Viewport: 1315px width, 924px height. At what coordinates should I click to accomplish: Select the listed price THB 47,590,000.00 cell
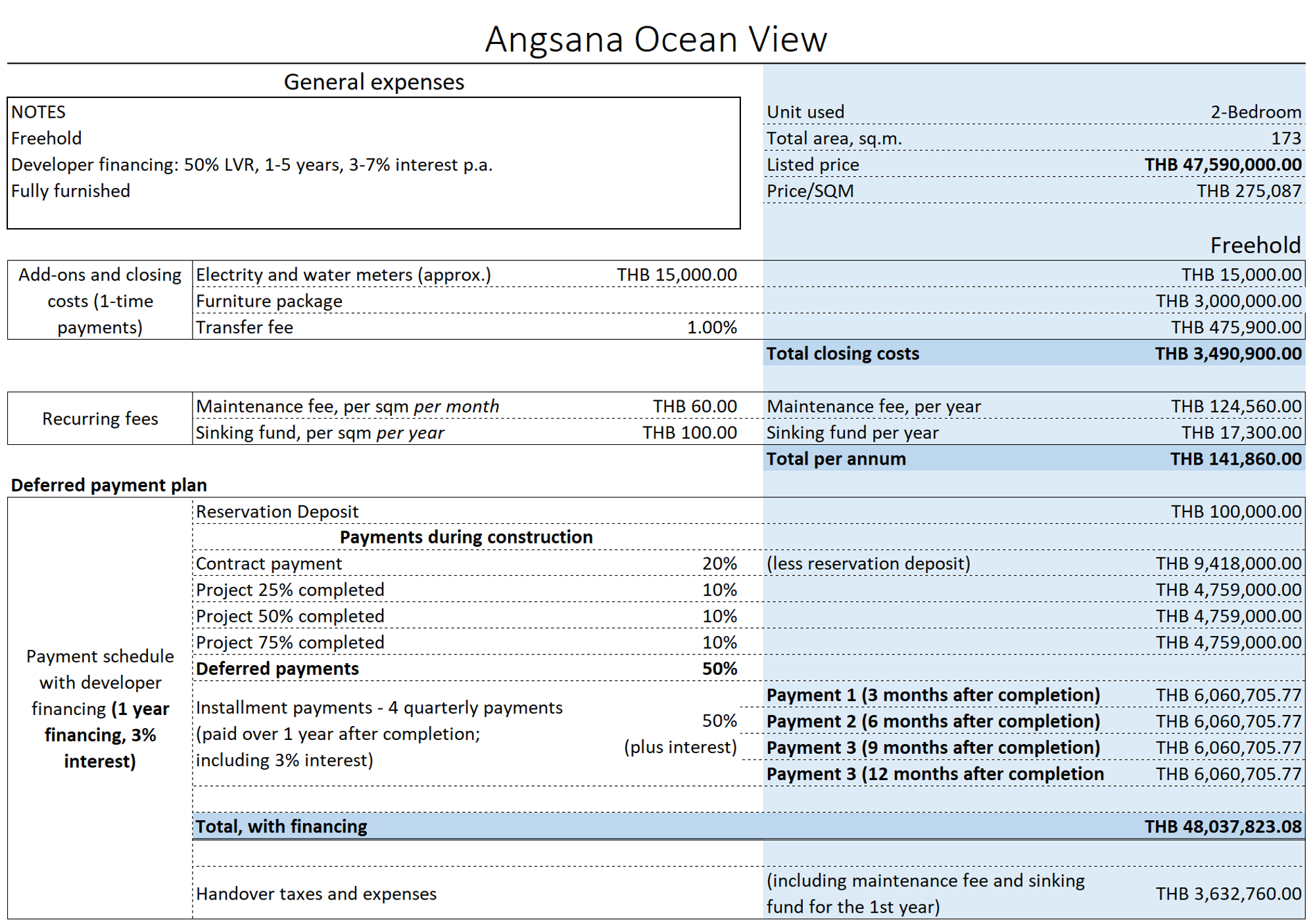pos(1222,164)
